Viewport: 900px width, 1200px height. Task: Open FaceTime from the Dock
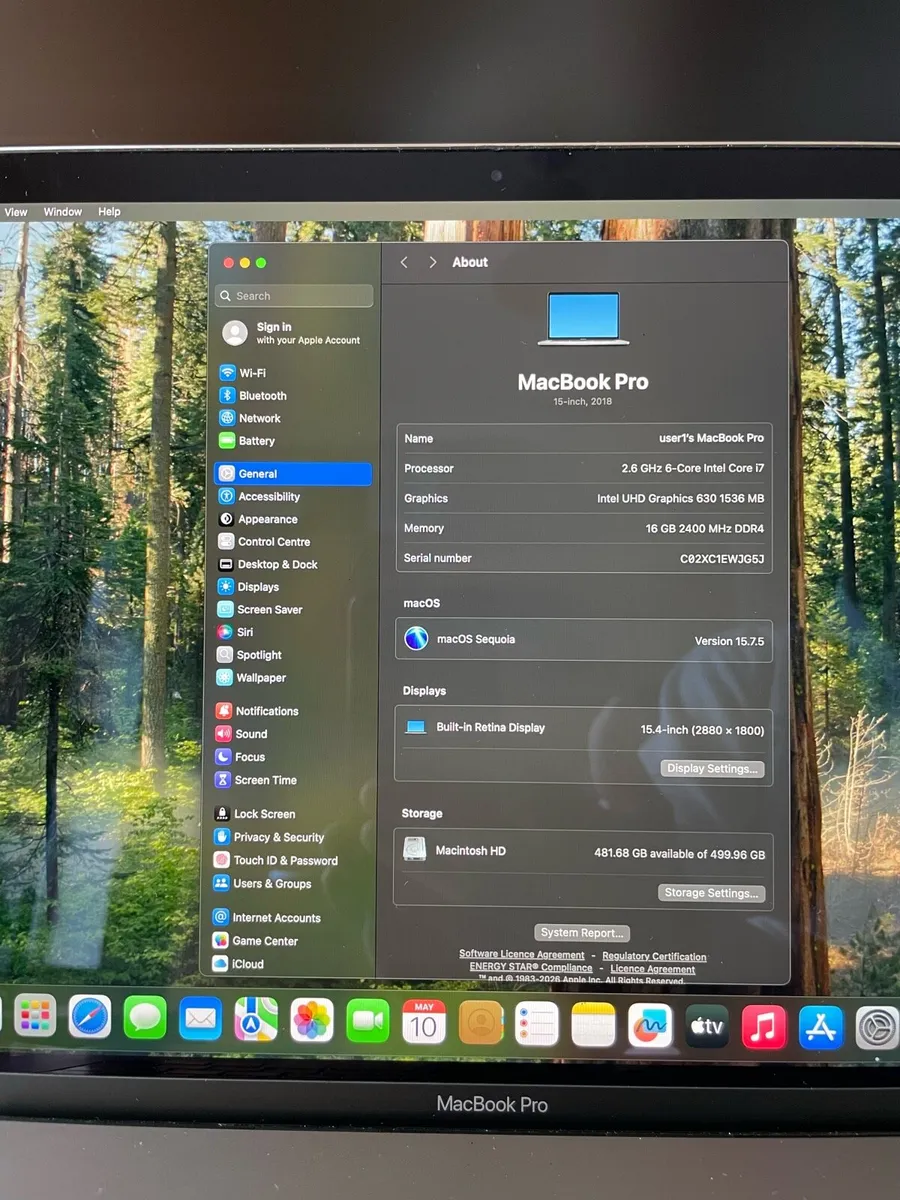[368, 1021]
